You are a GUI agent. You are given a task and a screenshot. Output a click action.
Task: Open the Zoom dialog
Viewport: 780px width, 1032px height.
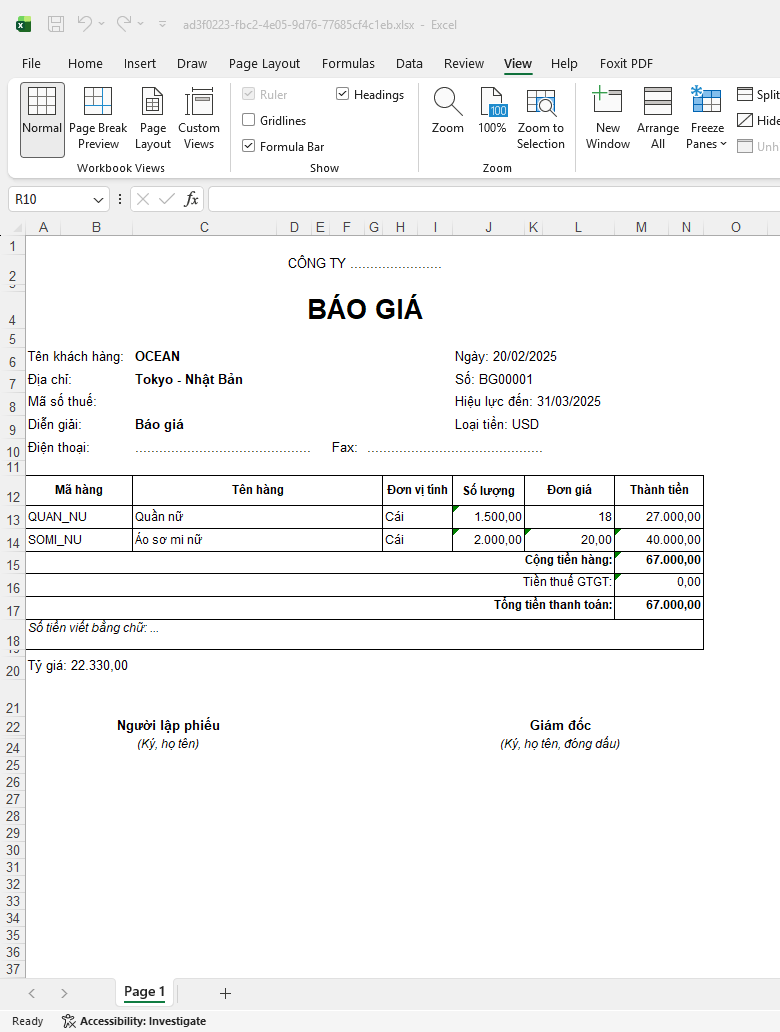(448, 112)
